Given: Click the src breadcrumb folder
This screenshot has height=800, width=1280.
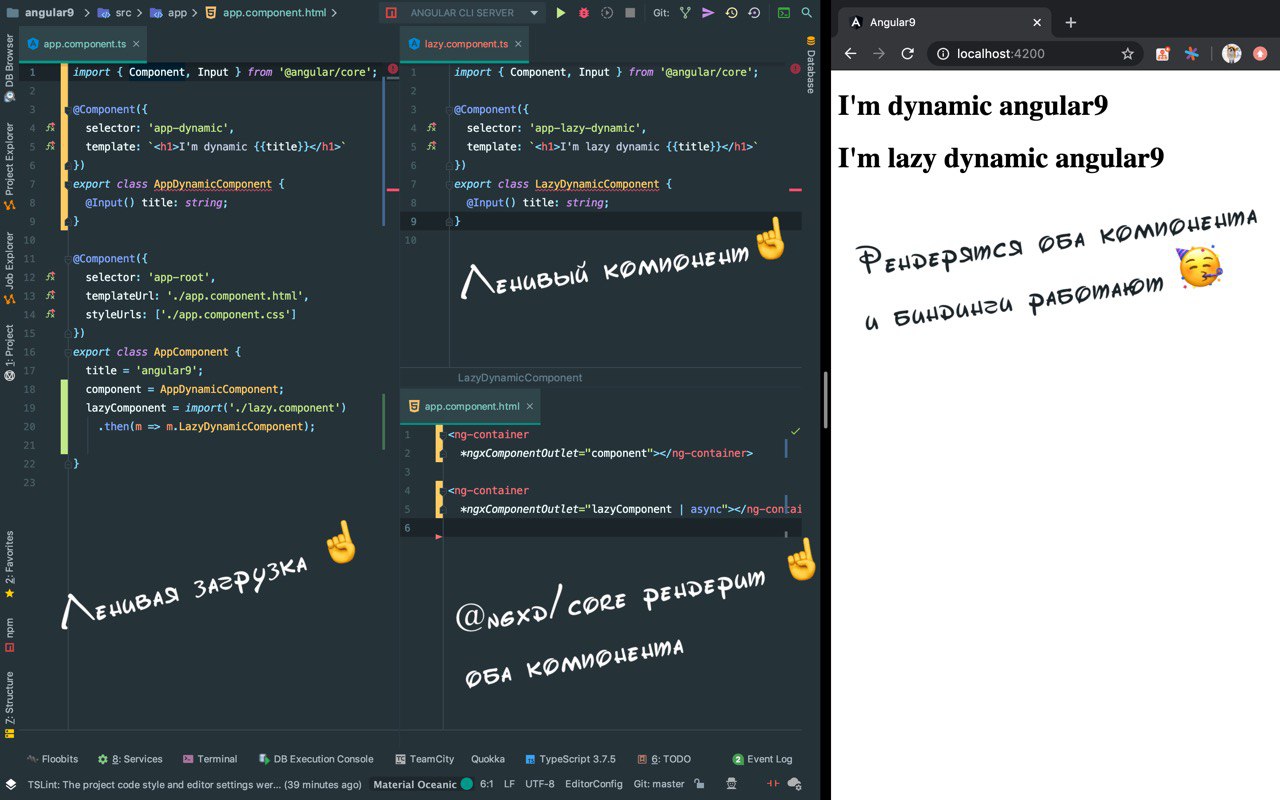Looking at the screenshot, I should (115, 13).
